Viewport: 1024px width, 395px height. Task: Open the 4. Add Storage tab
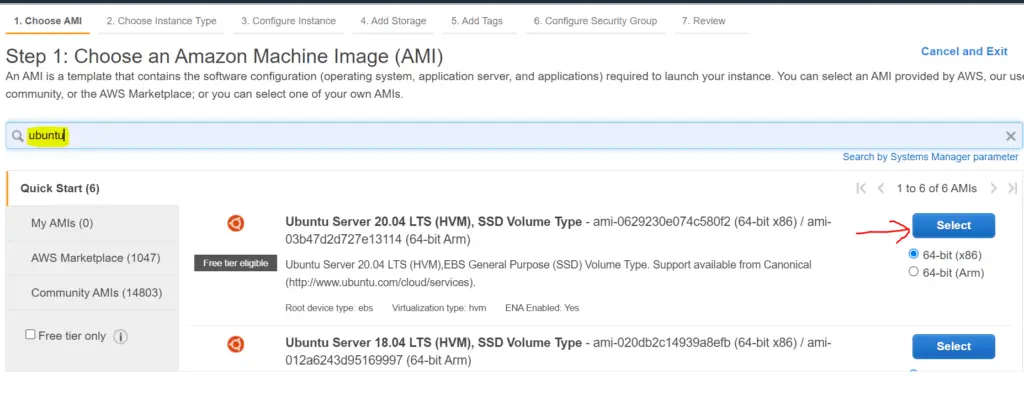click(393, 21)
